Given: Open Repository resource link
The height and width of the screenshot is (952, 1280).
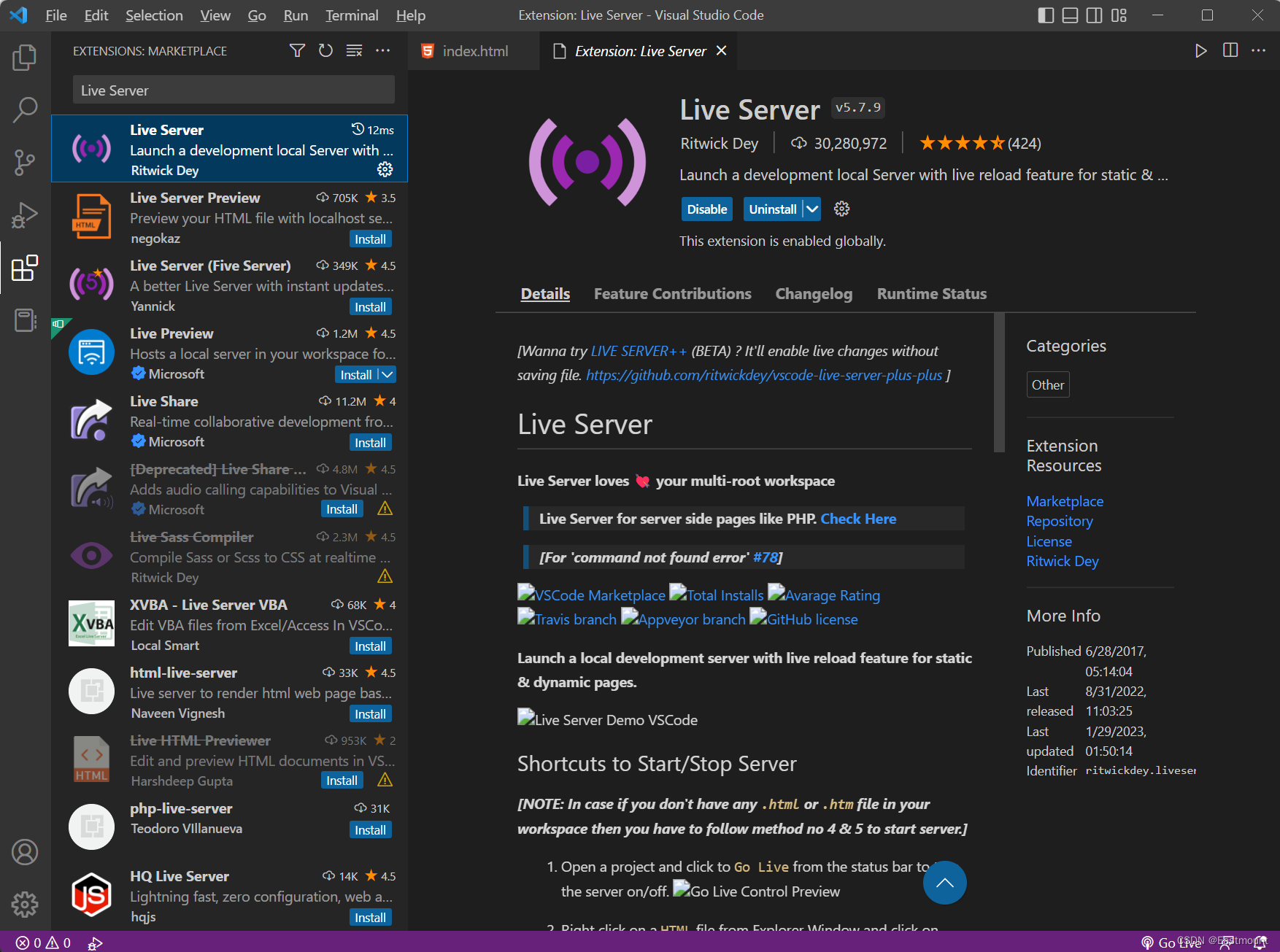Looking at the screenshot, I should click(1060, 521).
